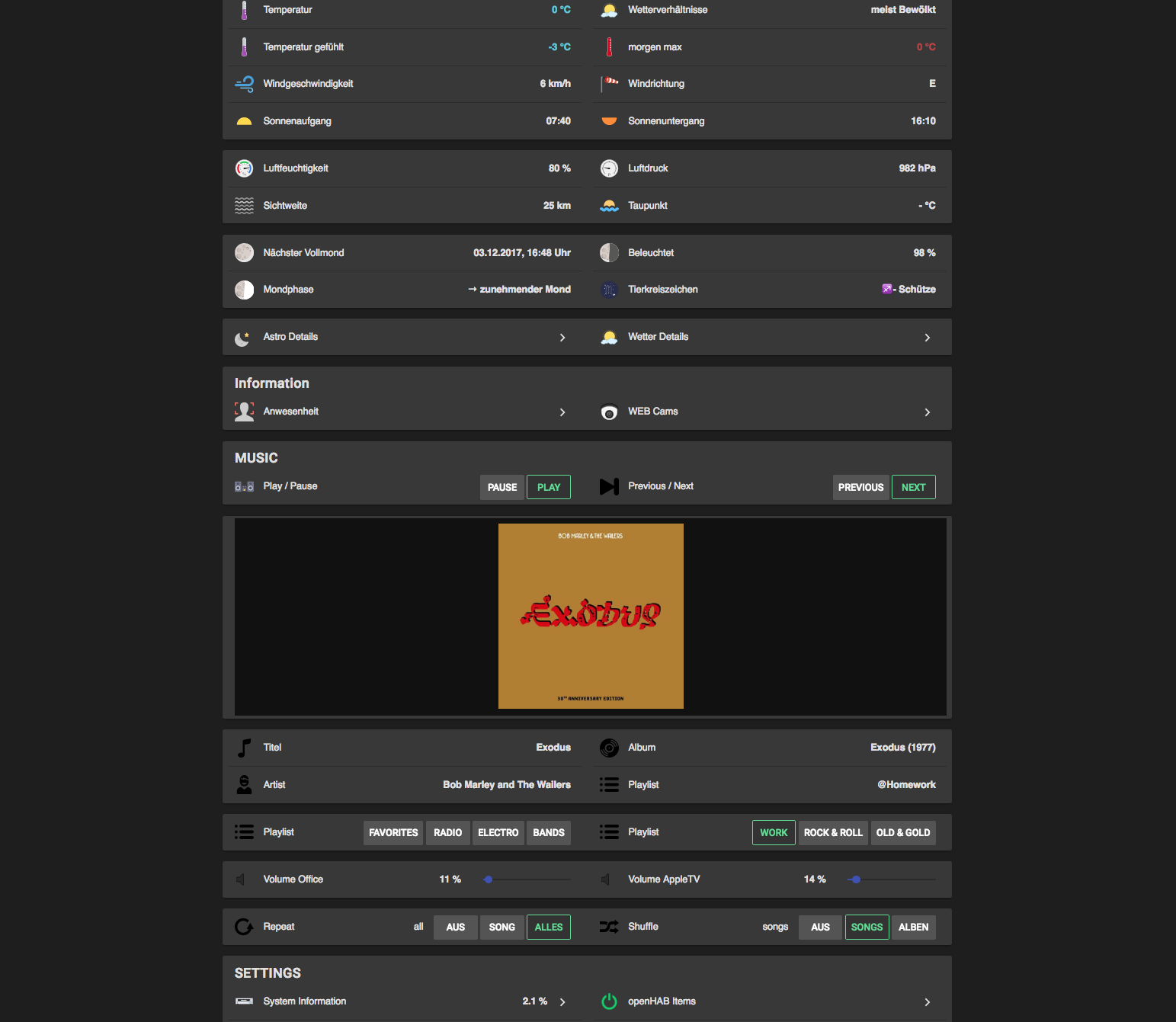Click the speaker icon for Volume Office
This screenshot has width=1176, height=1022.
pyautogui.click(x=241, y=879)
